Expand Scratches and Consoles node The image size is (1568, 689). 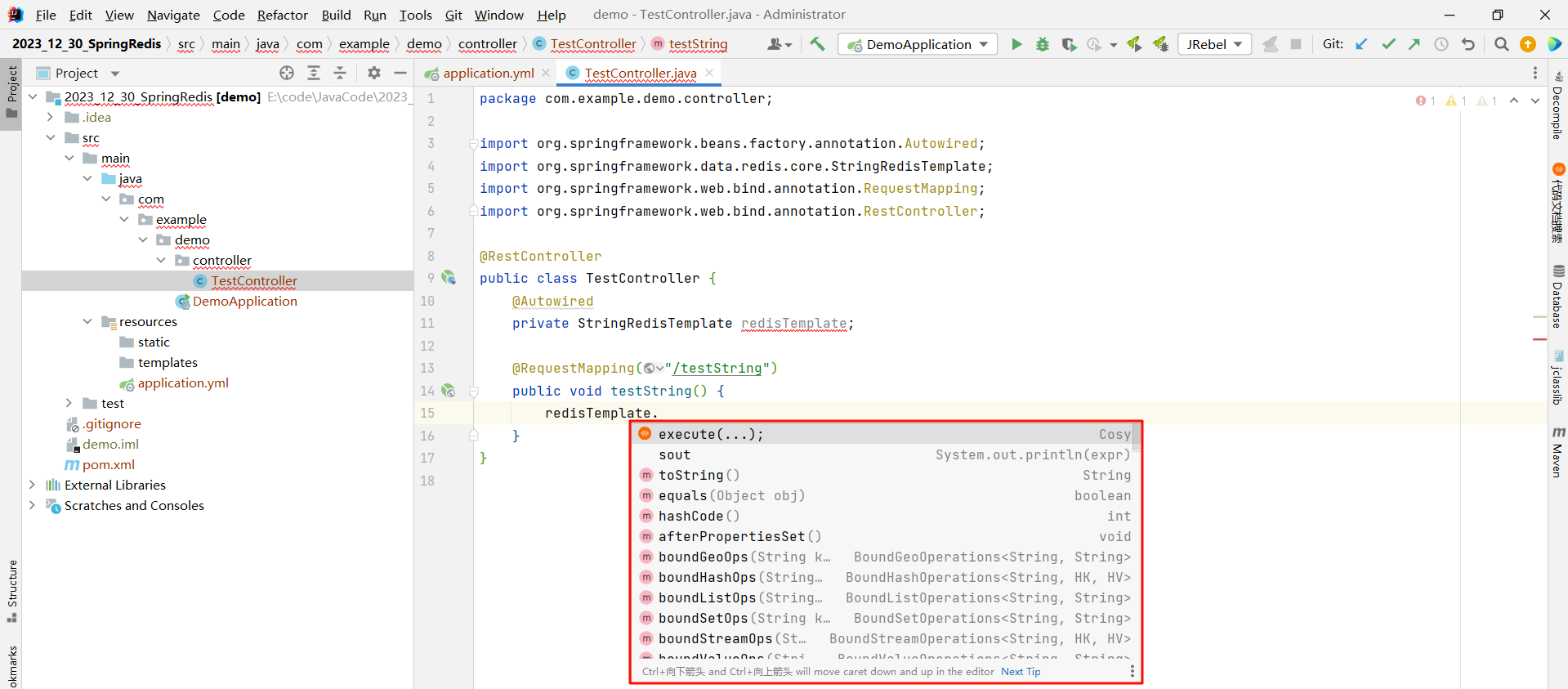point(32,505)
